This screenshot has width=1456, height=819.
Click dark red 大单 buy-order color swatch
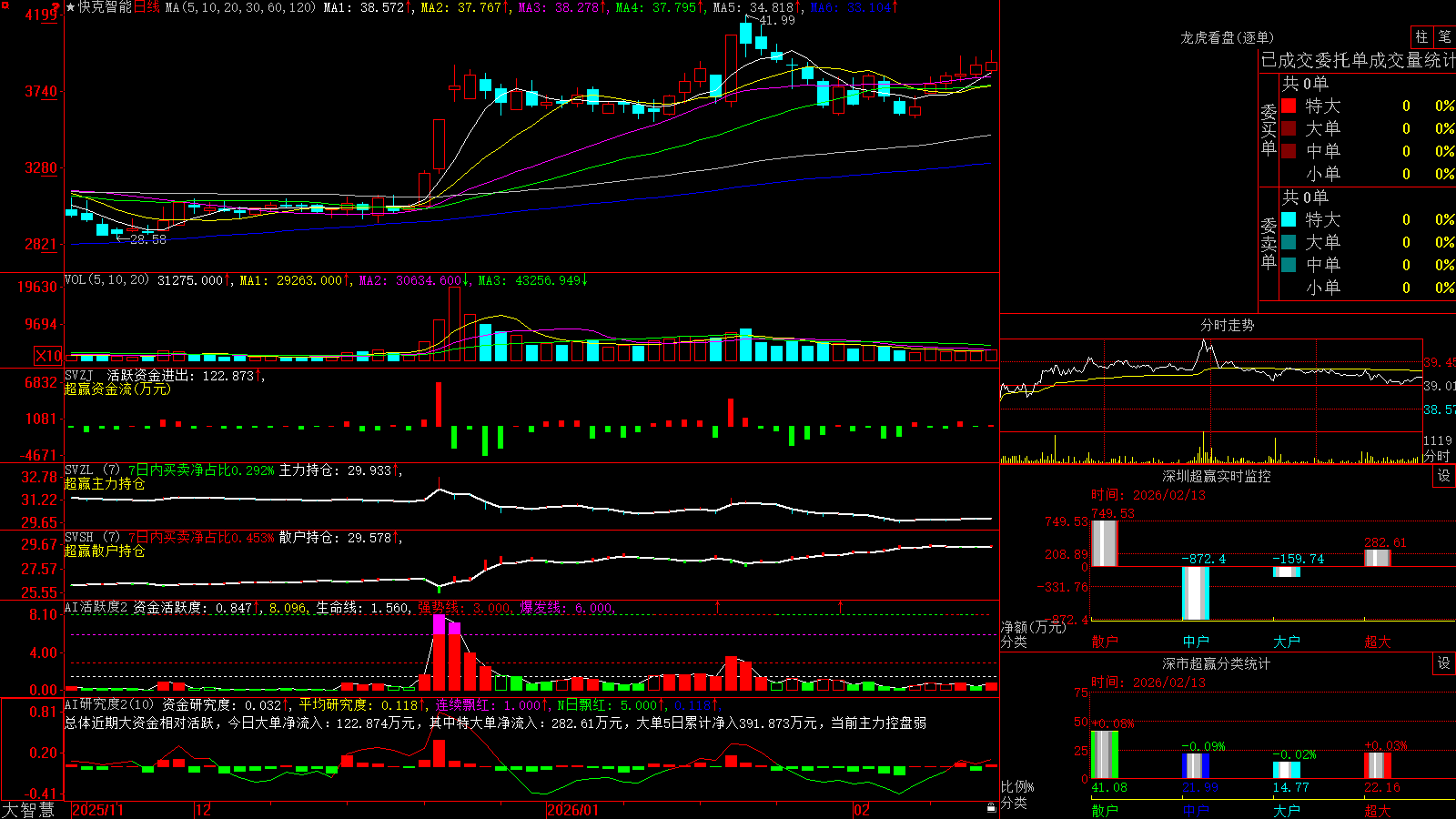(1289, 128)
